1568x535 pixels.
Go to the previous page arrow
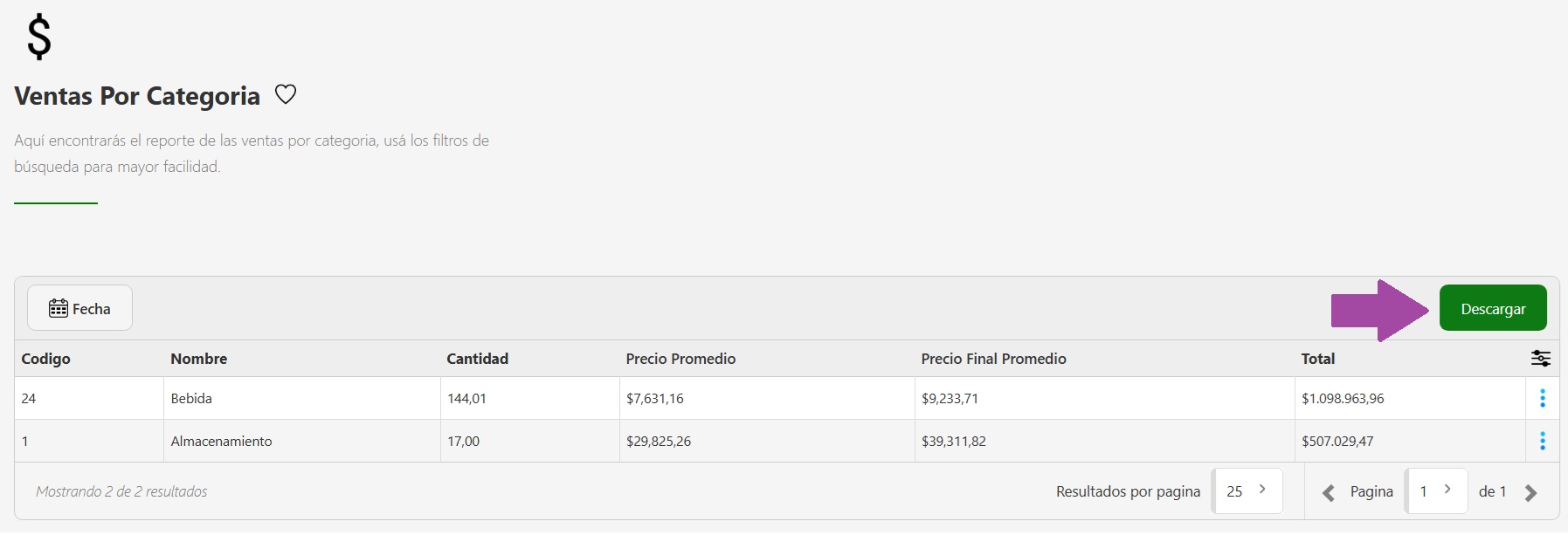[1329, 493]
